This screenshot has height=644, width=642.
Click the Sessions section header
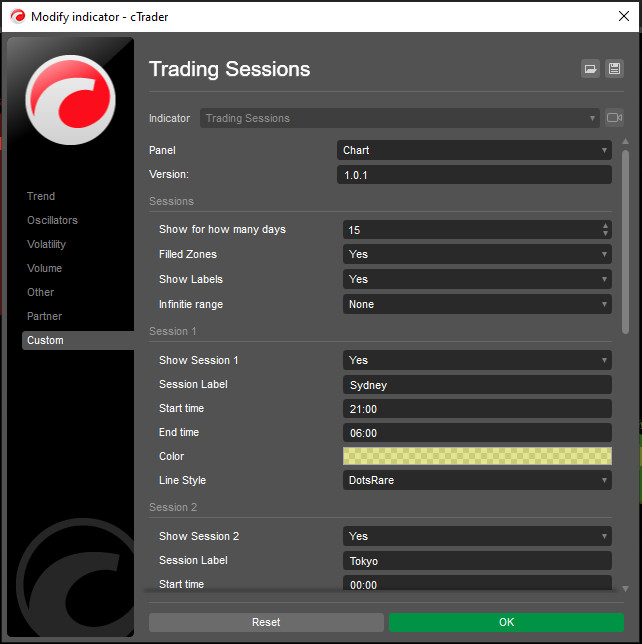[171, 201]
